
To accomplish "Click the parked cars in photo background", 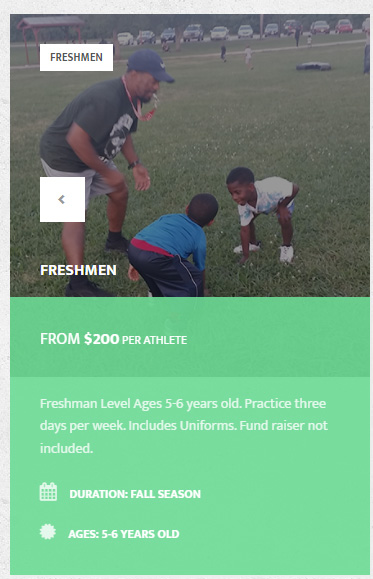I will (x=236, y=32).
